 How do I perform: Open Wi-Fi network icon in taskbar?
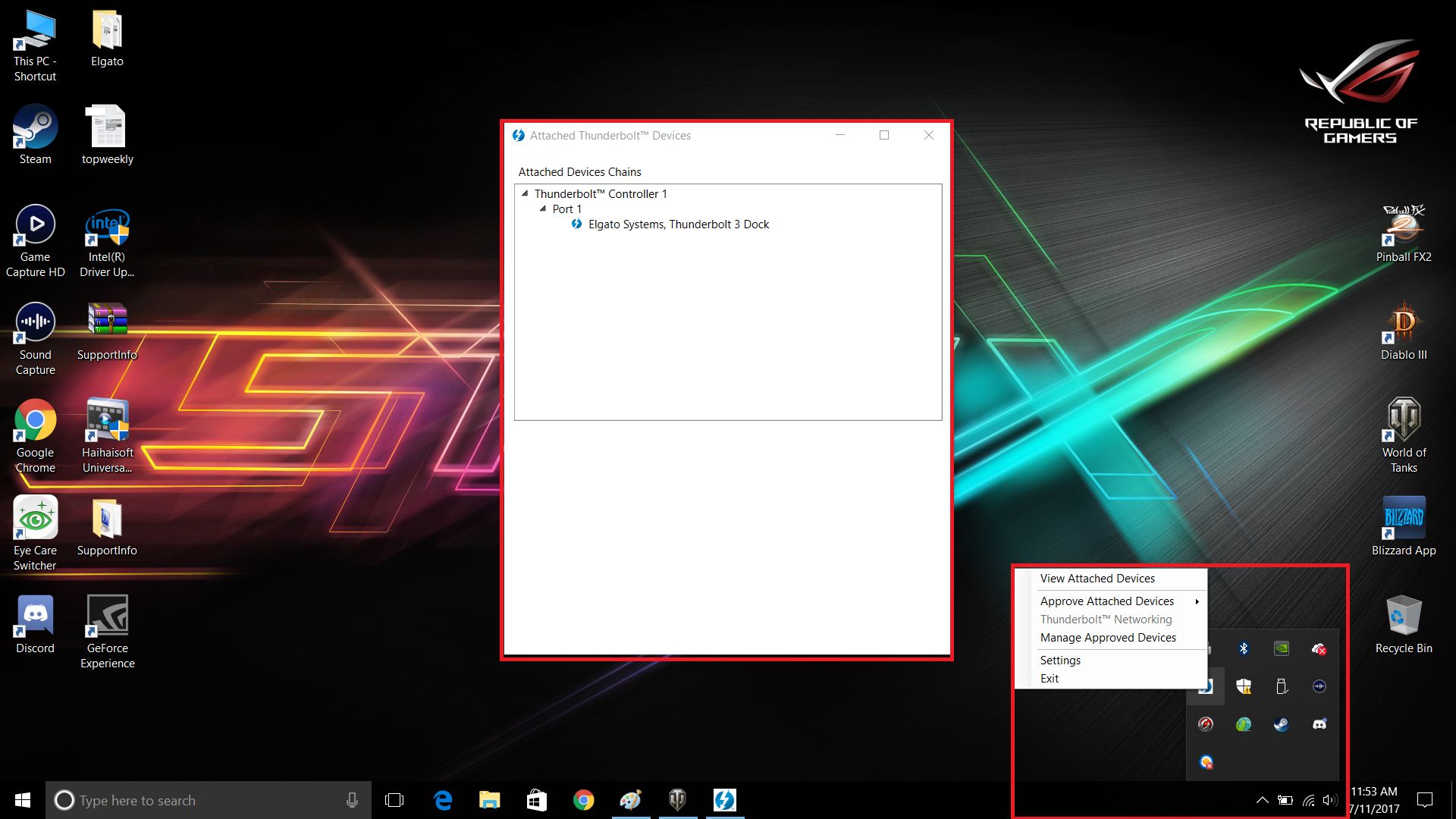(1309, 800)
